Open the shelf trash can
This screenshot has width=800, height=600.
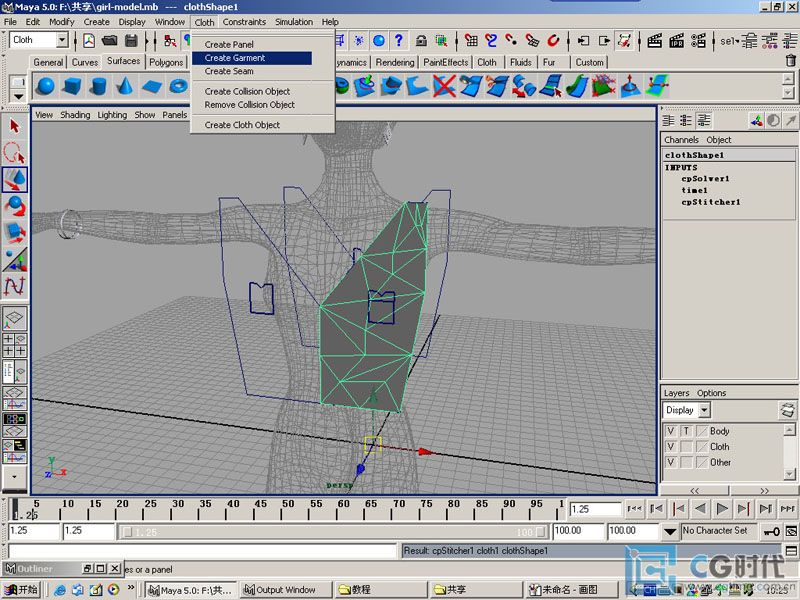[x=791, y=61]
